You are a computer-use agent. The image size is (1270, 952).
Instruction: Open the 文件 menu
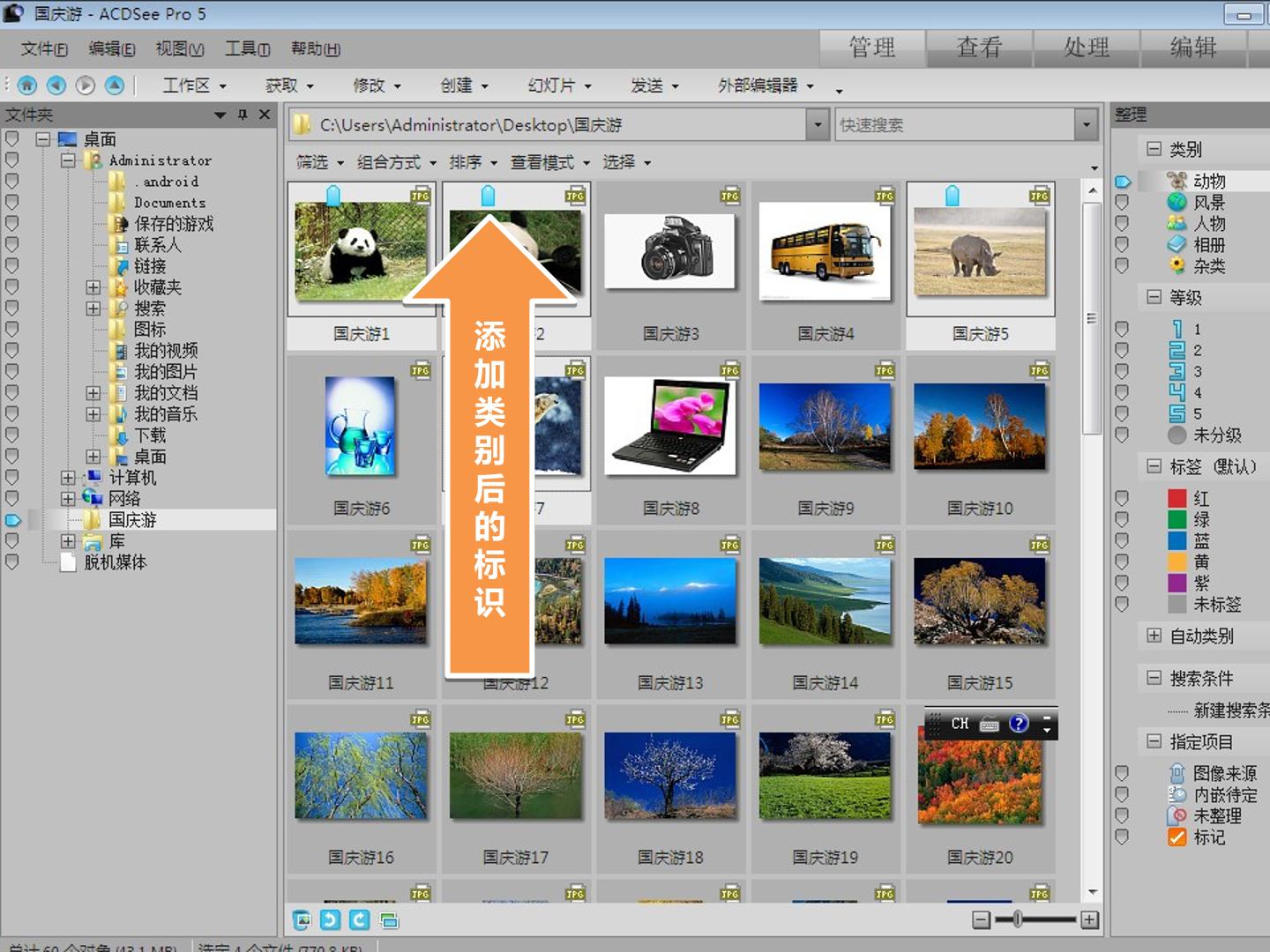(x=44, y=48)
